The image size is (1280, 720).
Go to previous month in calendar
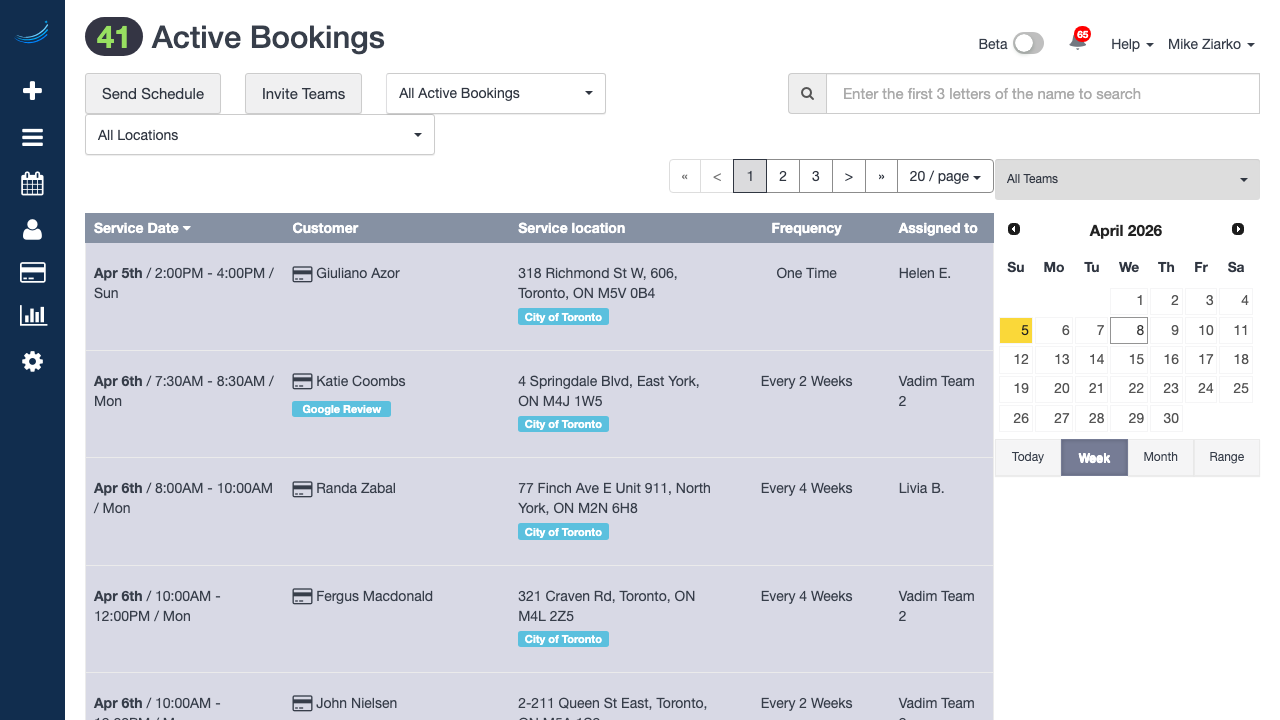tap(1014, 230)
